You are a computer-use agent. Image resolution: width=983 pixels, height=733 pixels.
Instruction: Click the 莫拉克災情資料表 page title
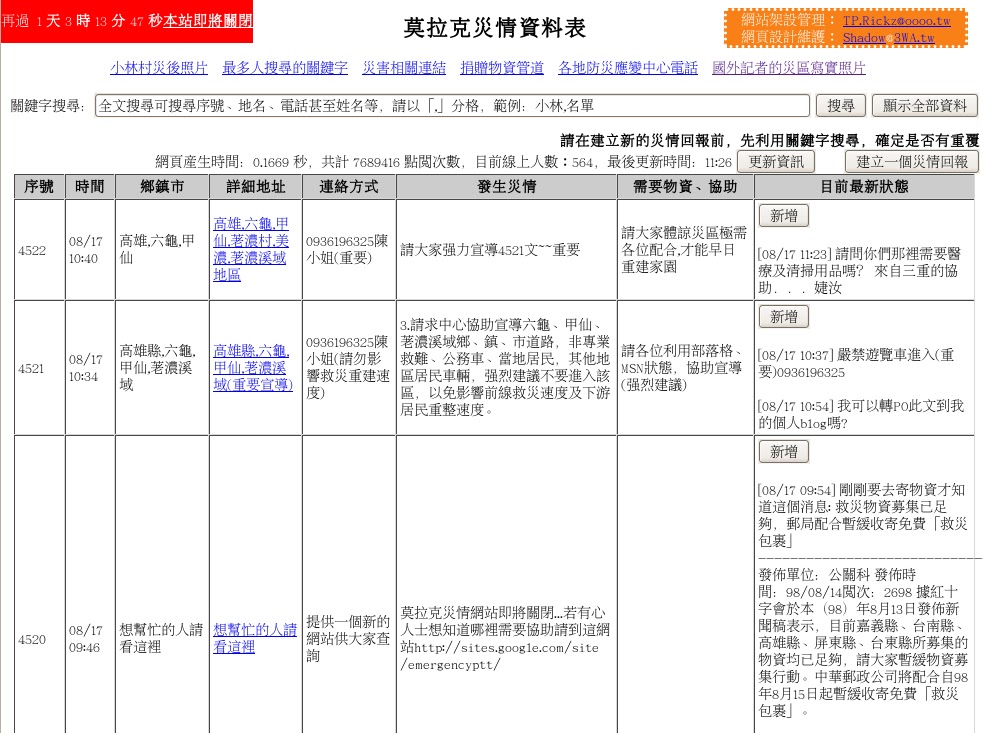pyautogui.click(x=495, y=28)
